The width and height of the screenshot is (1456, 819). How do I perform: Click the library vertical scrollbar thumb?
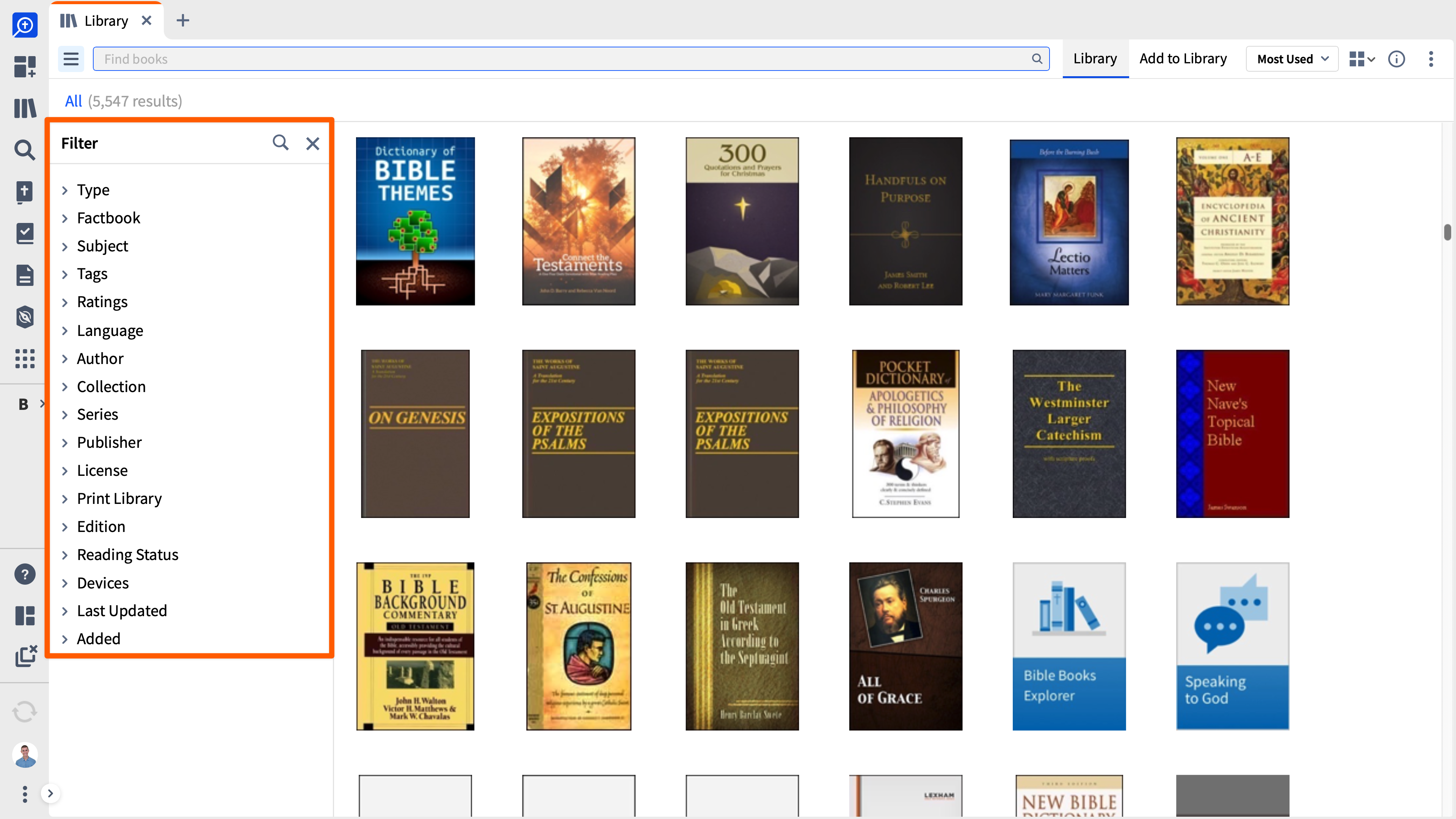click(1448, 232)
